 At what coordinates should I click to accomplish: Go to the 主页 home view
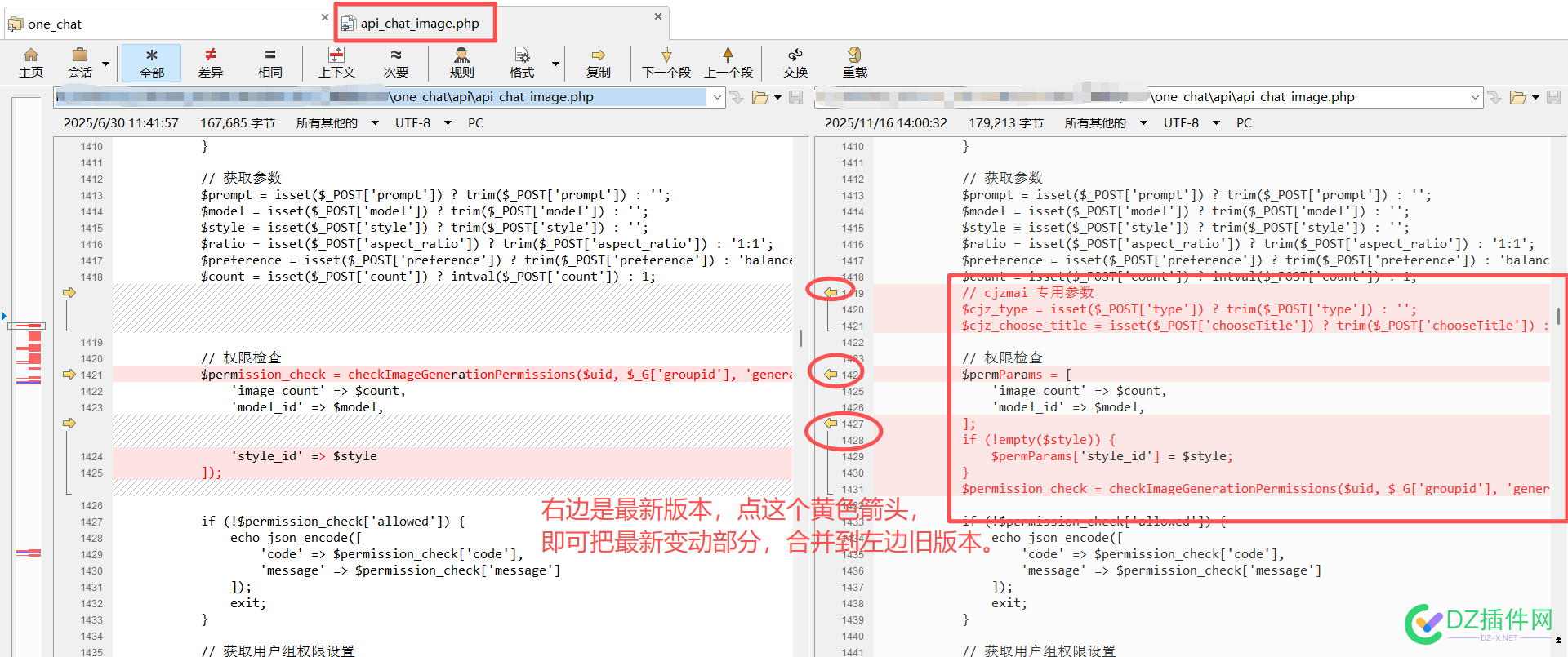(31, 63)
